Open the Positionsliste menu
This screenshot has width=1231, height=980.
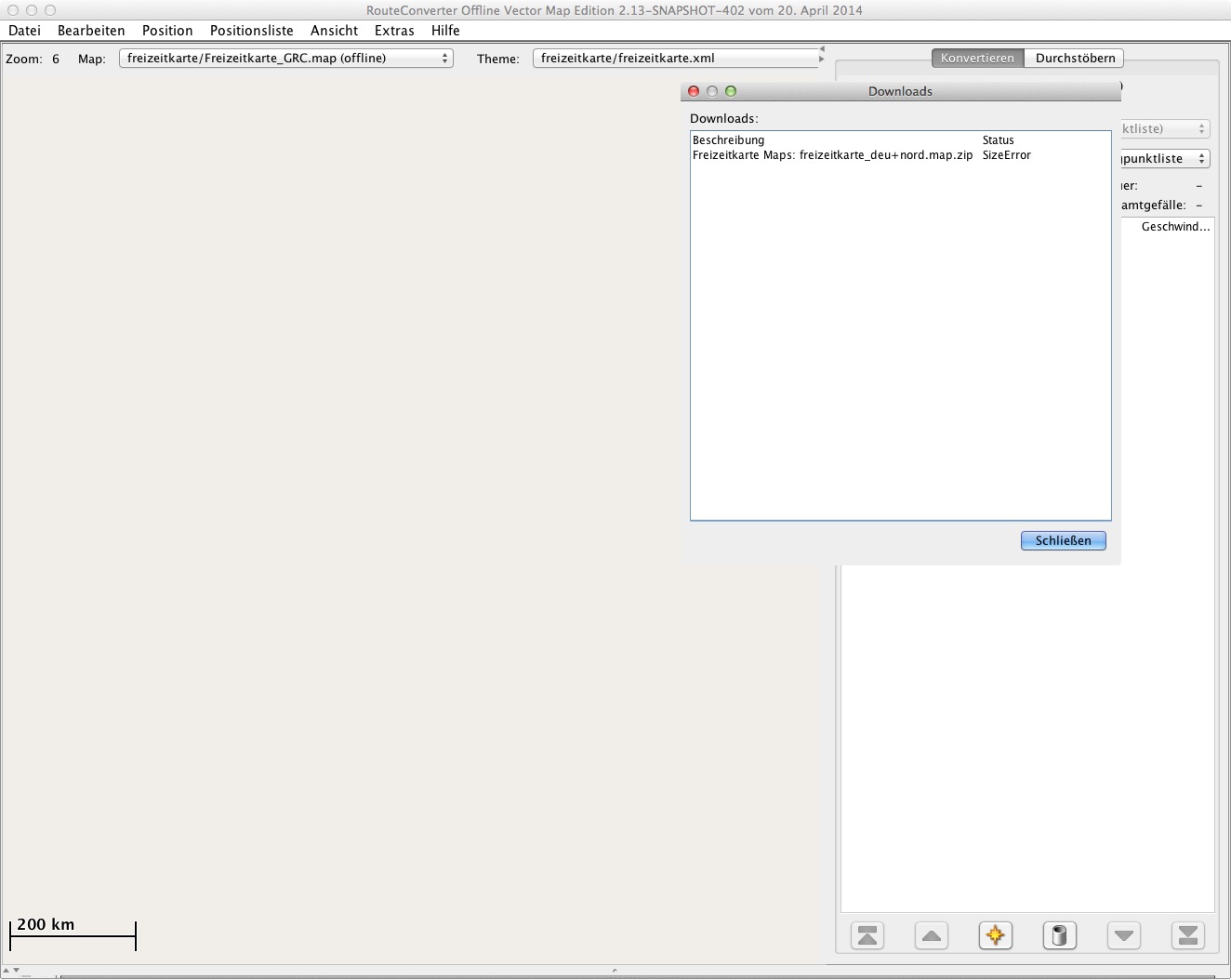point(251,31)
